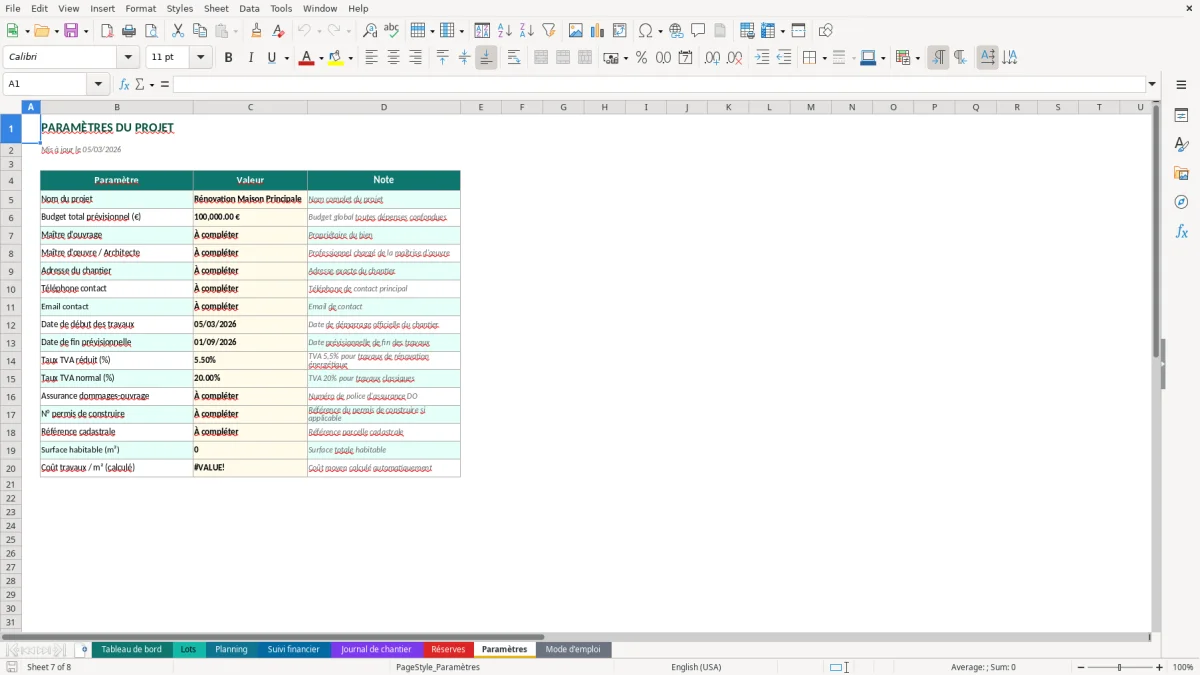Expand the Name Box dropdown

99,84
